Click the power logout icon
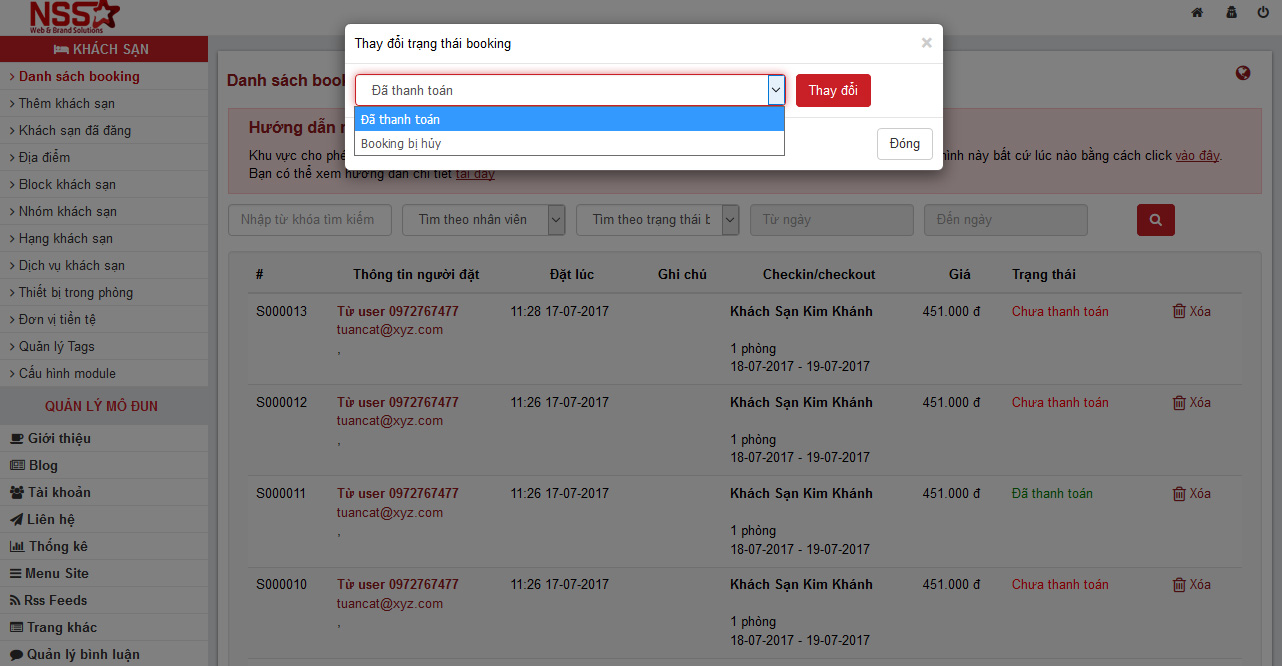 tap(1263, 13)
